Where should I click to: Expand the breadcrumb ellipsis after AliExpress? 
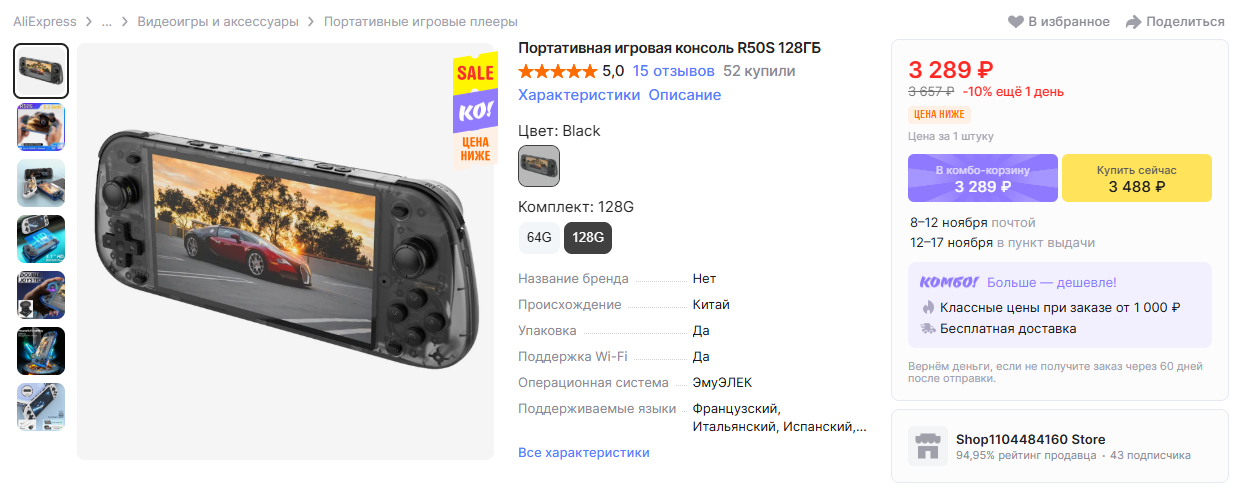[x=107, y=21]
